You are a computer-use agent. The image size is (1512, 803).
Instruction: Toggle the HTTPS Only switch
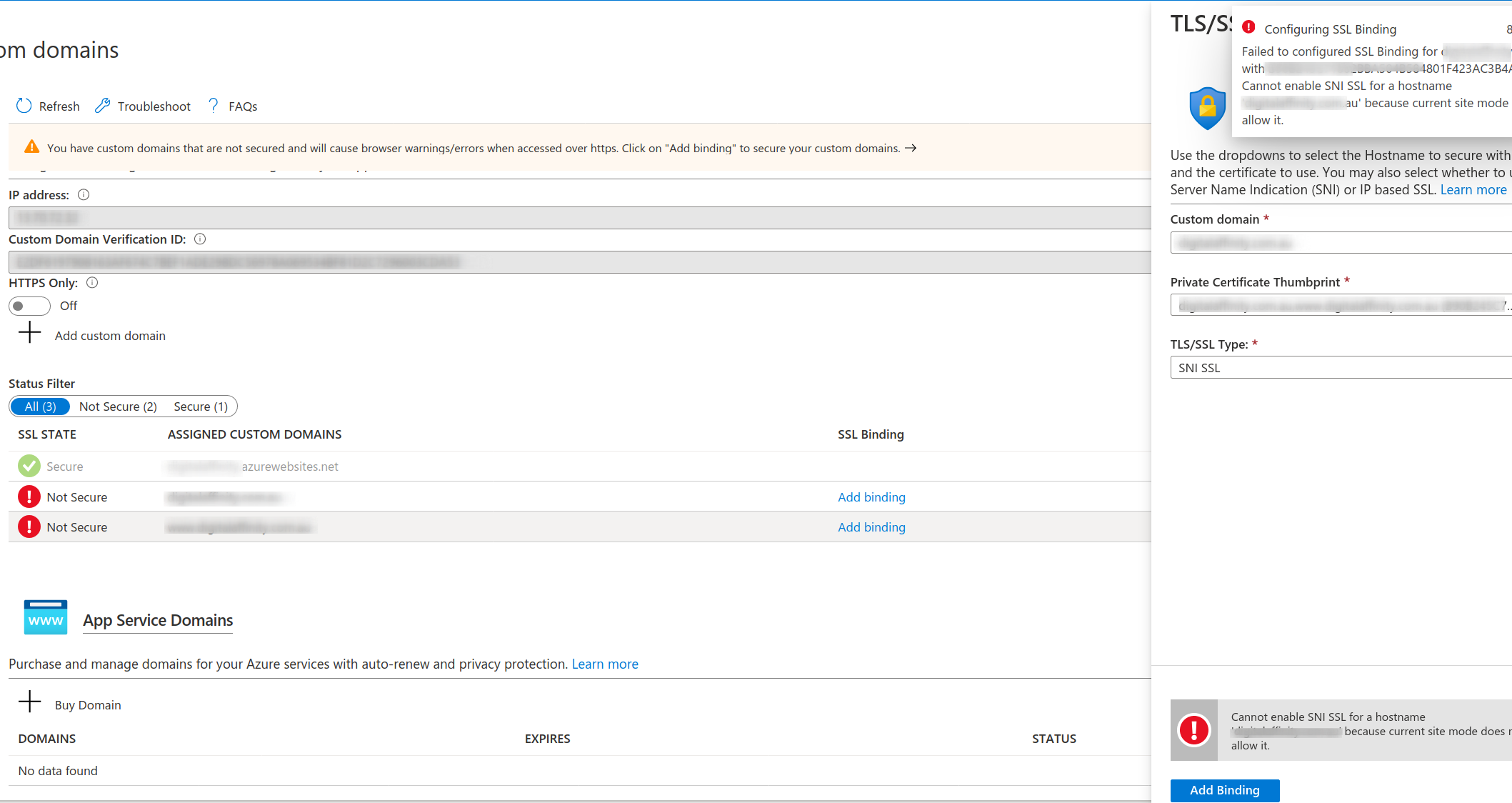[x=29, y=306]
